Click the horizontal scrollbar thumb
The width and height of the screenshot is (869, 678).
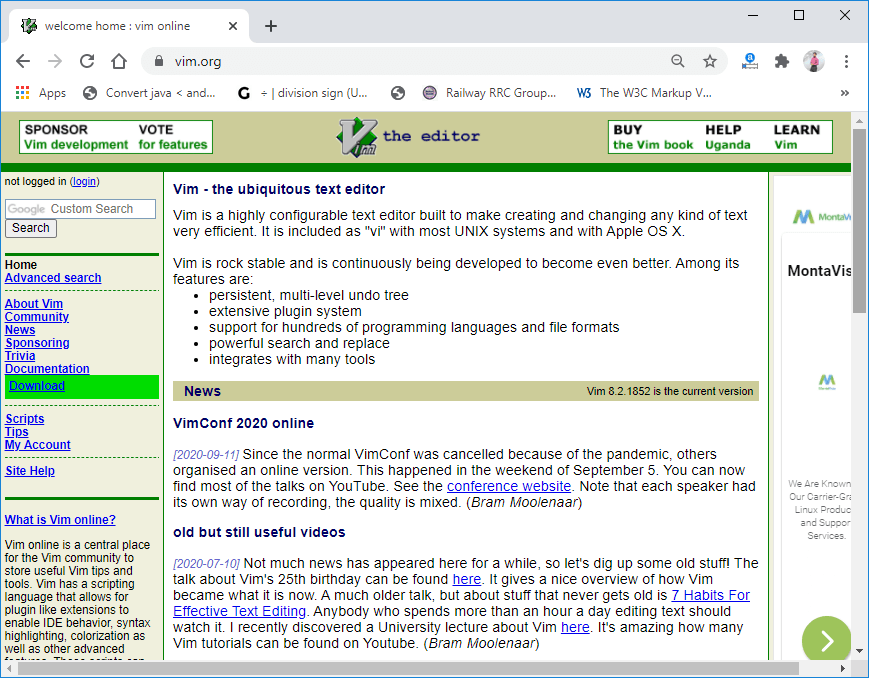point(408,668)
